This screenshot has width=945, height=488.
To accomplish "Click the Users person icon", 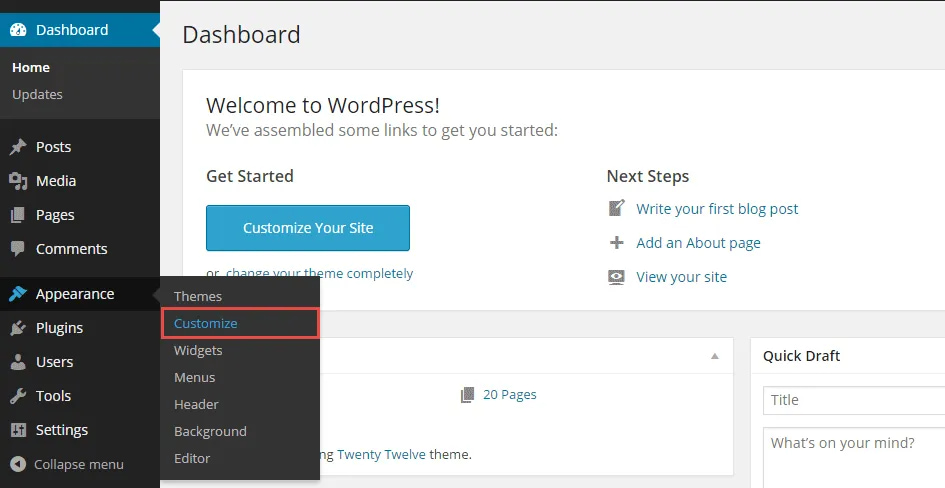I will point(18,362).
